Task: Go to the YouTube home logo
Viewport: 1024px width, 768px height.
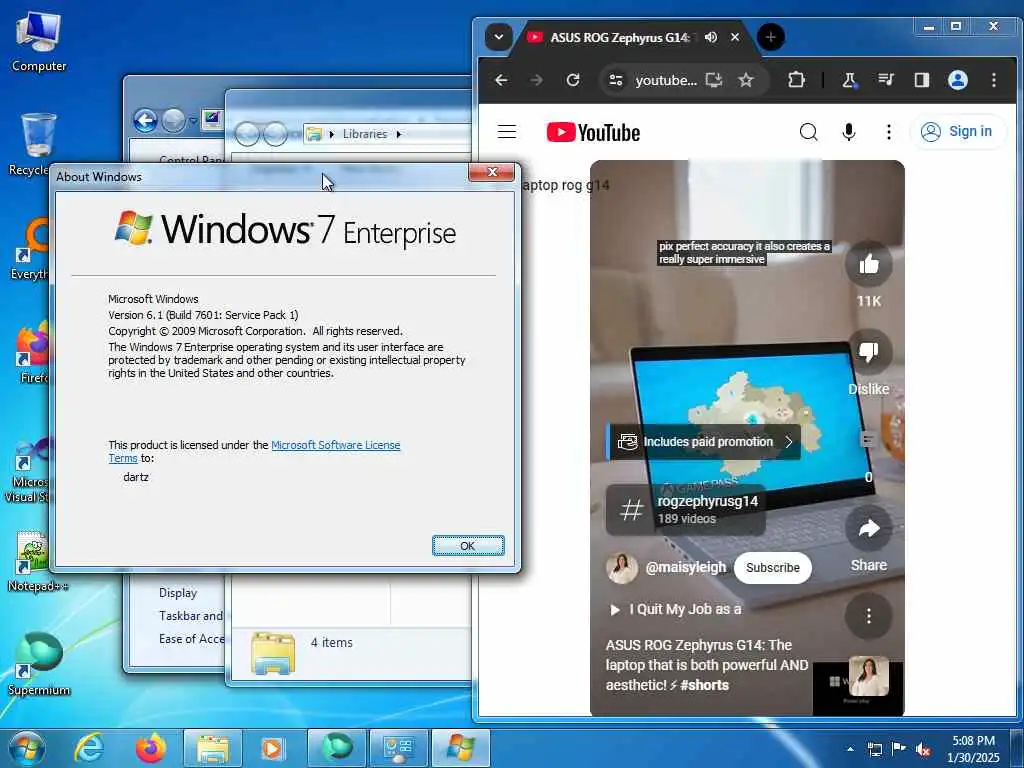Action: [593, 132]
